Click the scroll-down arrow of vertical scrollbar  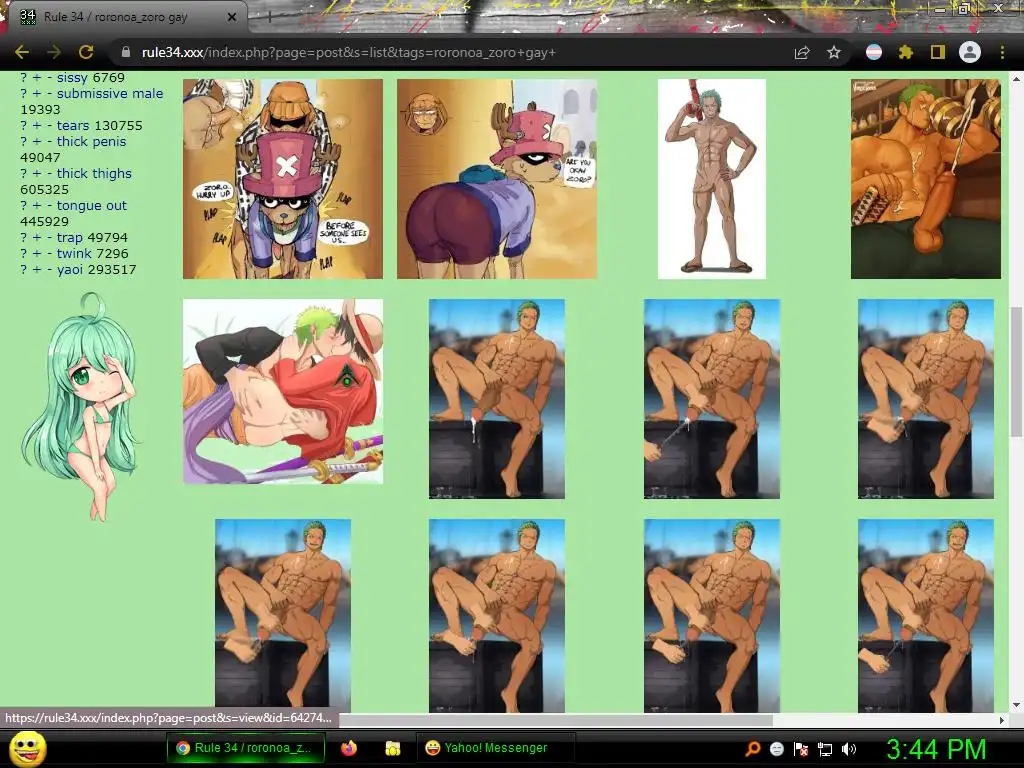point(1016,705)
